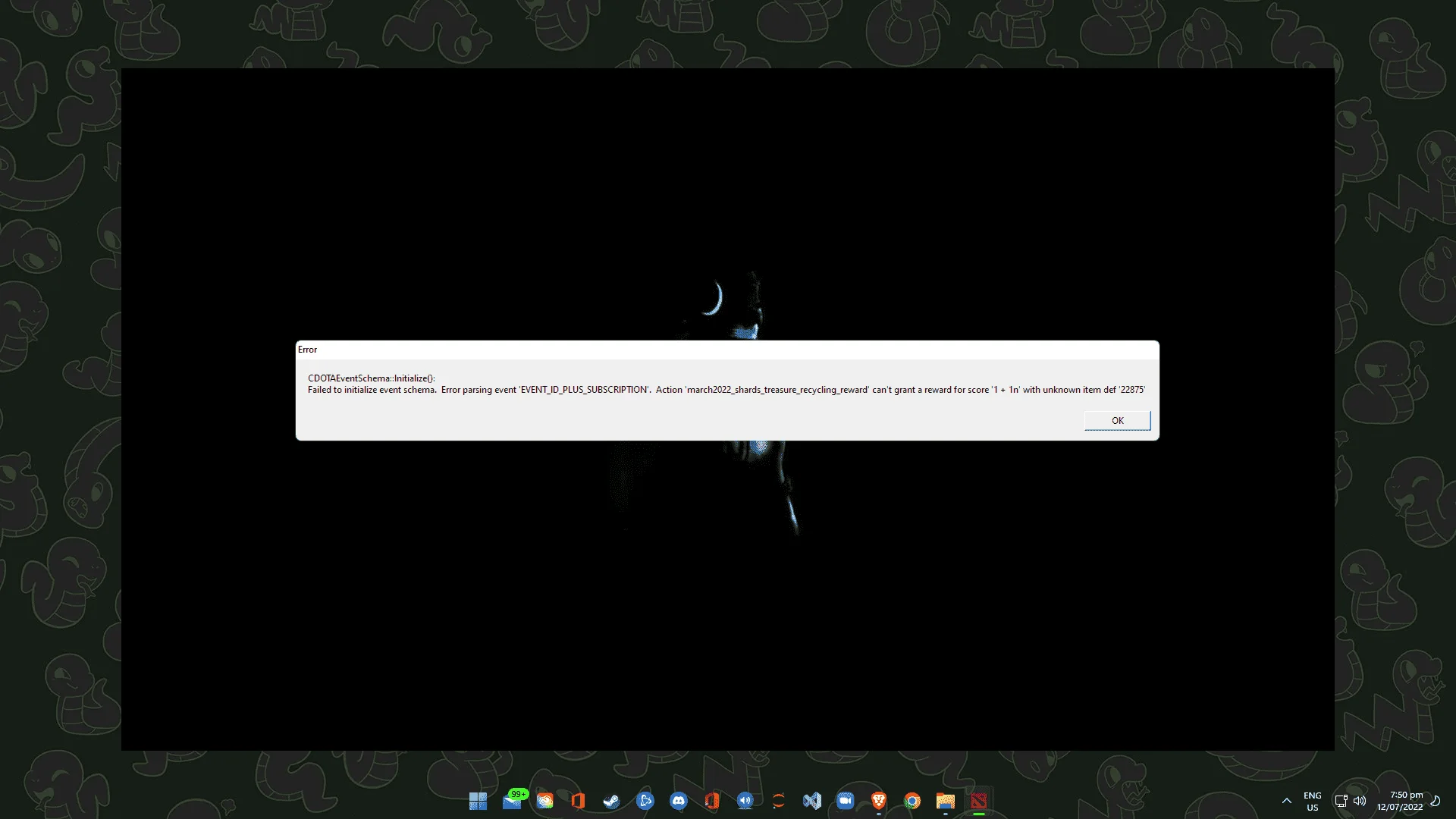Open Discord from the taskbar

coord(678,801)
